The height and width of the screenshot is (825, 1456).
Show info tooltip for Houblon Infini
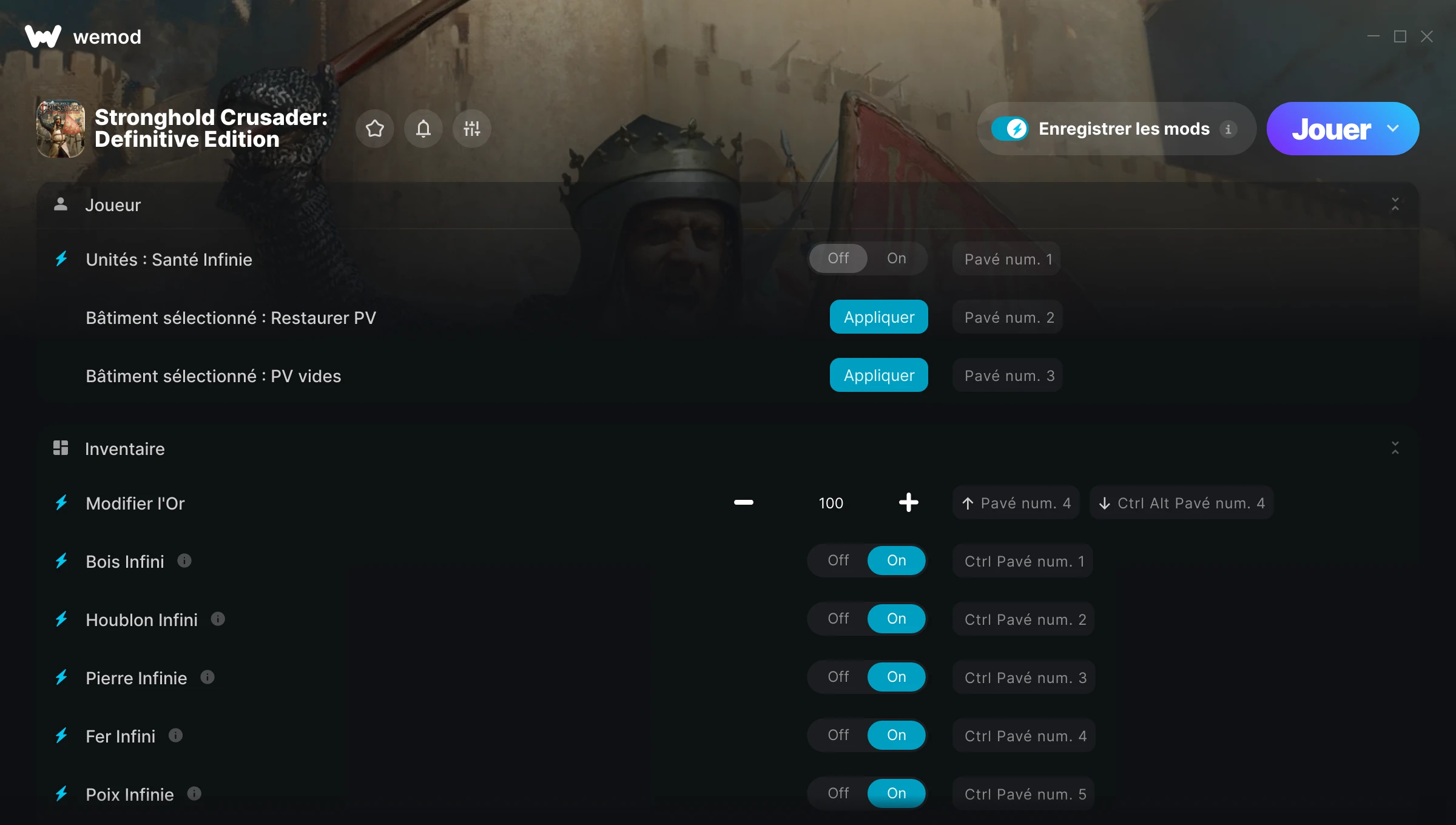[218, 619]
